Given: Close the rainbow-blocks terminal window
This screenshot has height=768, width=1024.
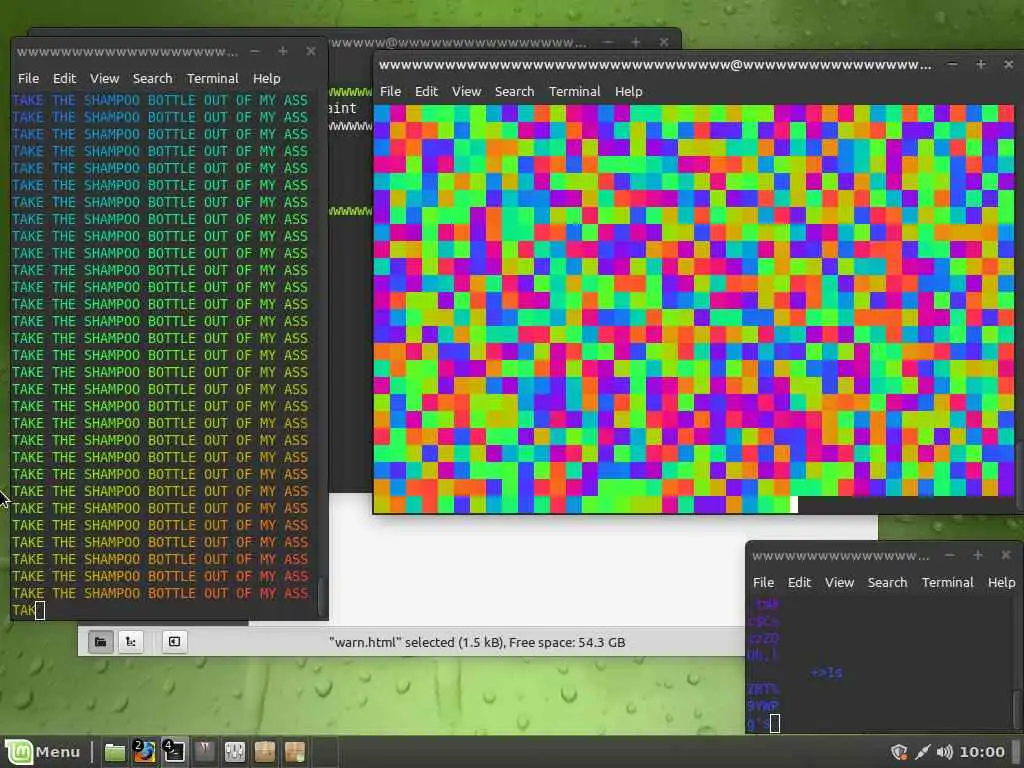Looking at the screenshot, I should point(1009,64).
